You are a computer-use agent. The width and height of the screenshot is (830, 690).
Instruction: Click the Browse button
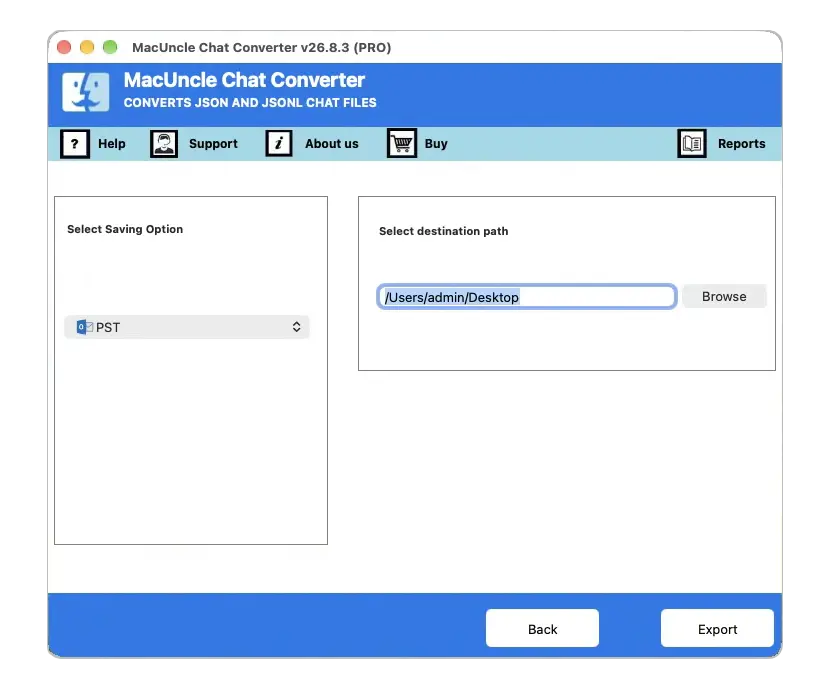(724, 296)
